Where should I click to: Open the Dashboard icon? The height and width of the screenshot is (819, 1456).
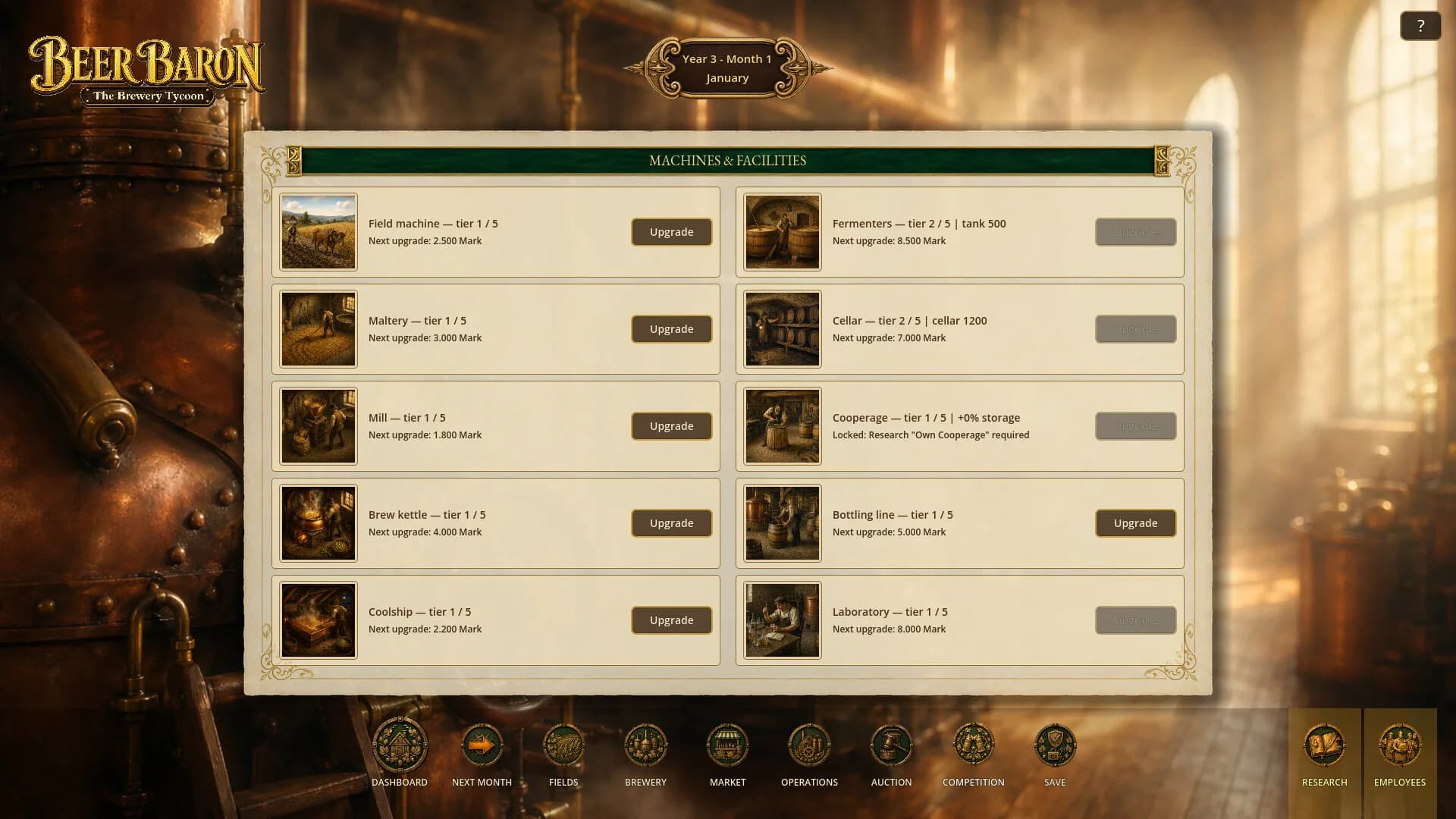coord(400,745)
